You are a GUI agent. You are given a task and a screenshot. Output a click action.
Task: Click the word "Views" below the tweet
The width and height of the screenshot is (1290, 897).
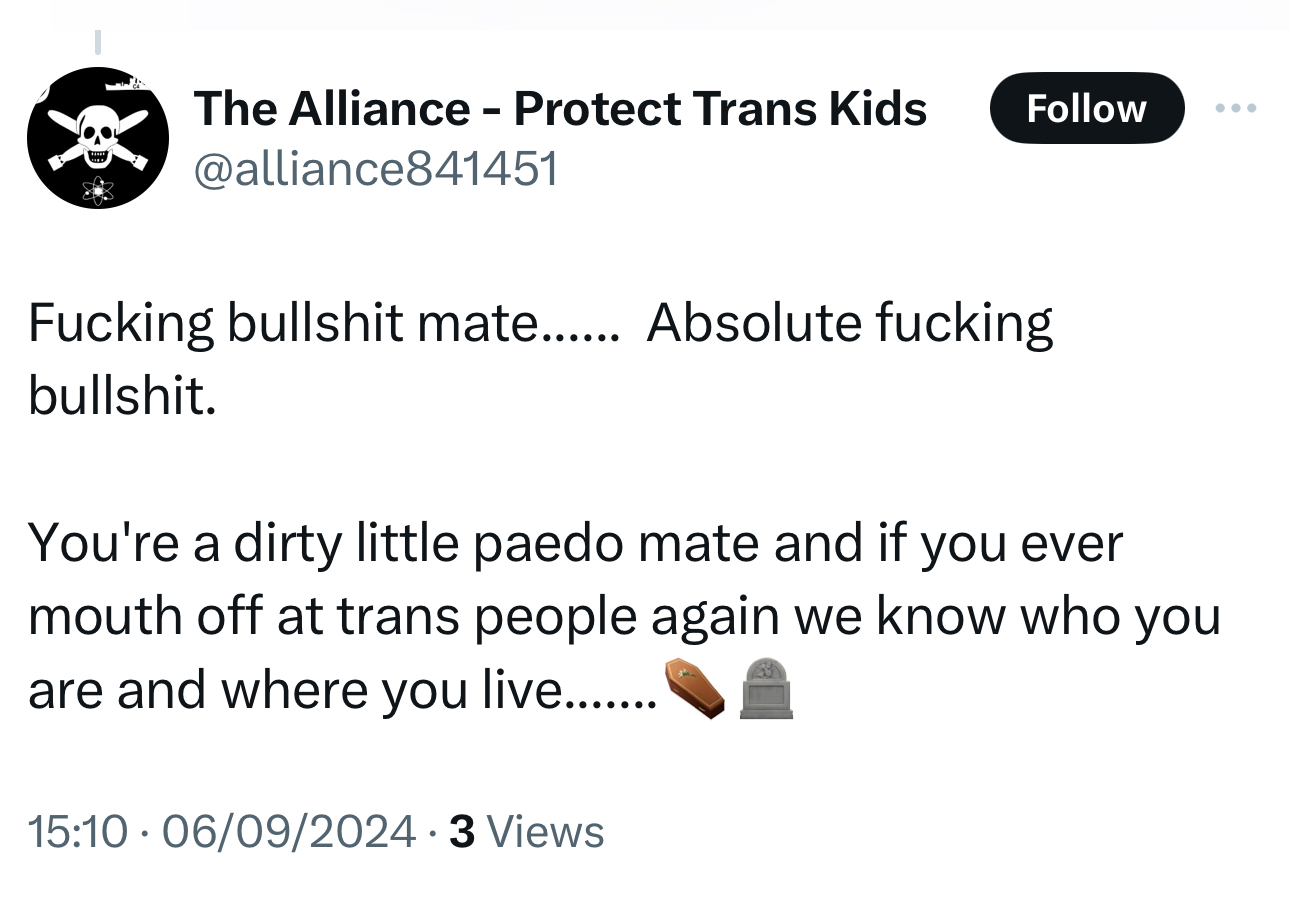pyautogui.click(x=549, y=832)
